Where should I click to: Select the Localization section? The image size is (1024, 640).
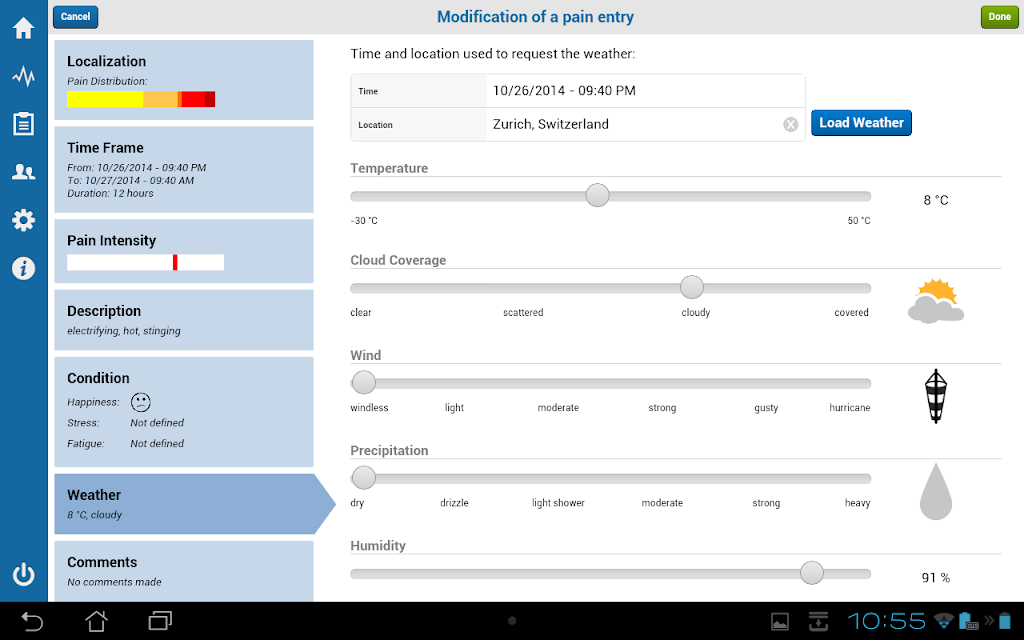click(x=184, y=80)
